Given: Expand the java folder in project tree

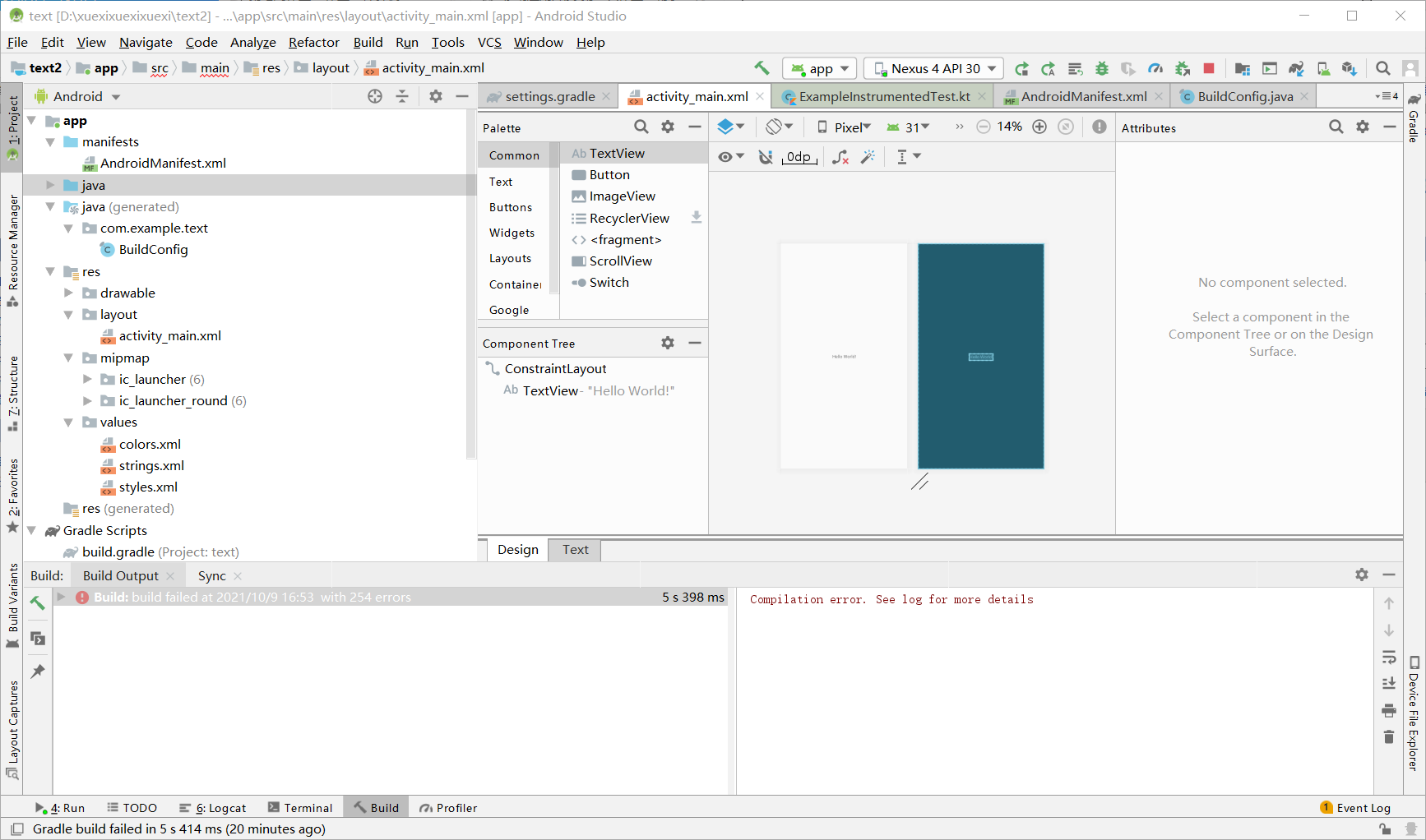Looking at the screenshot, I should click(50, 185).
